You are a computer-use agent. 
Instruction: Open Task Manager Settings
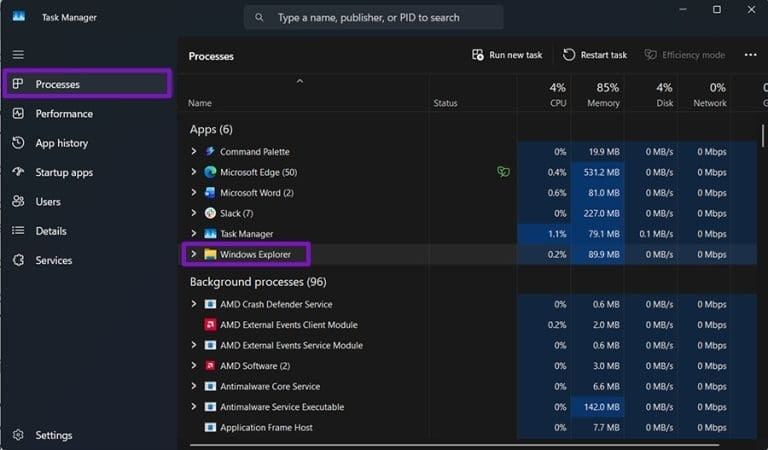pos(88,435)
